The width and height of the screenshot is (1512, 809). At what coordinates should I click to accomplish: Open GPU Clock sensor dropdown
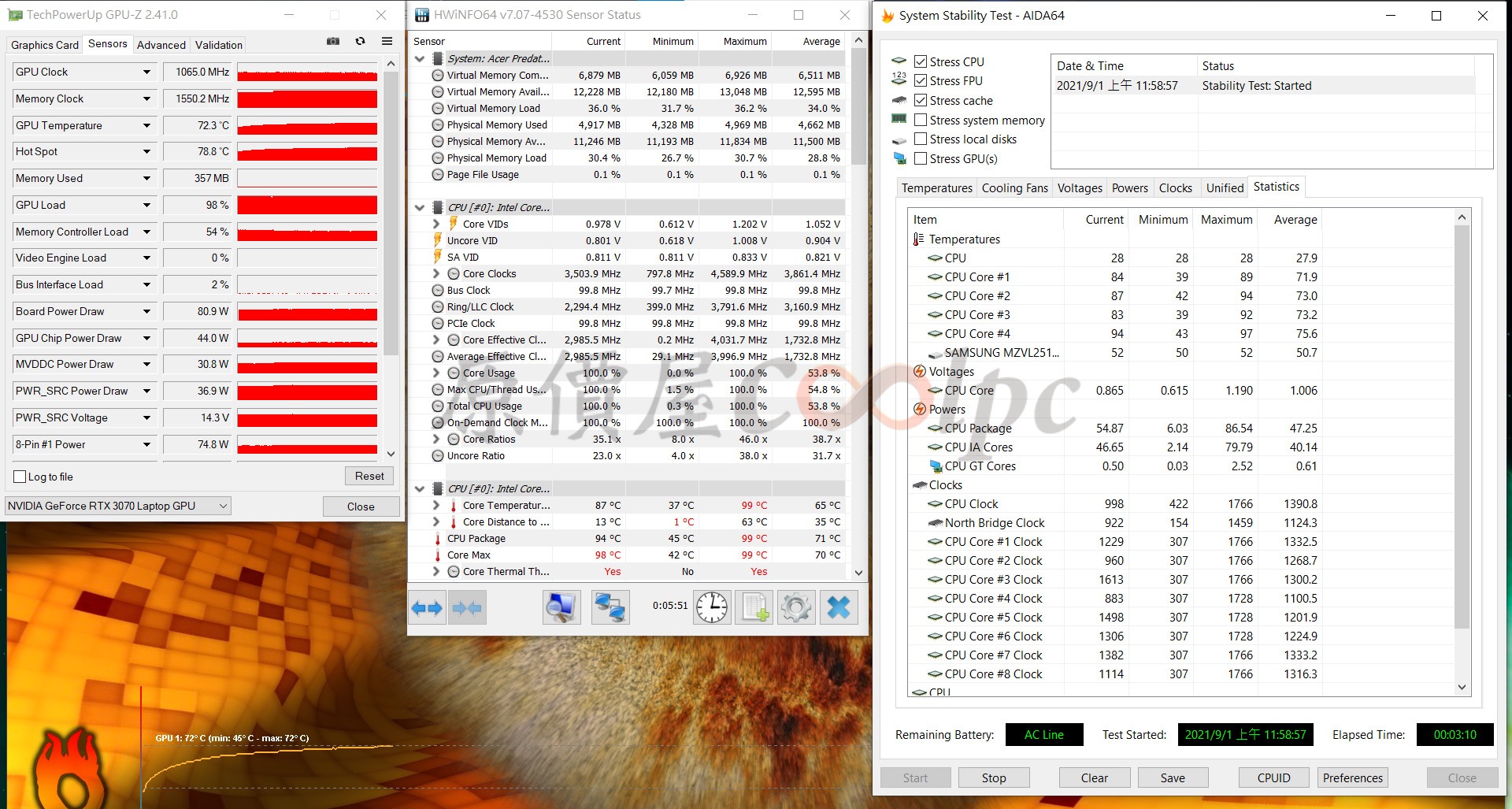pos(146,72)
